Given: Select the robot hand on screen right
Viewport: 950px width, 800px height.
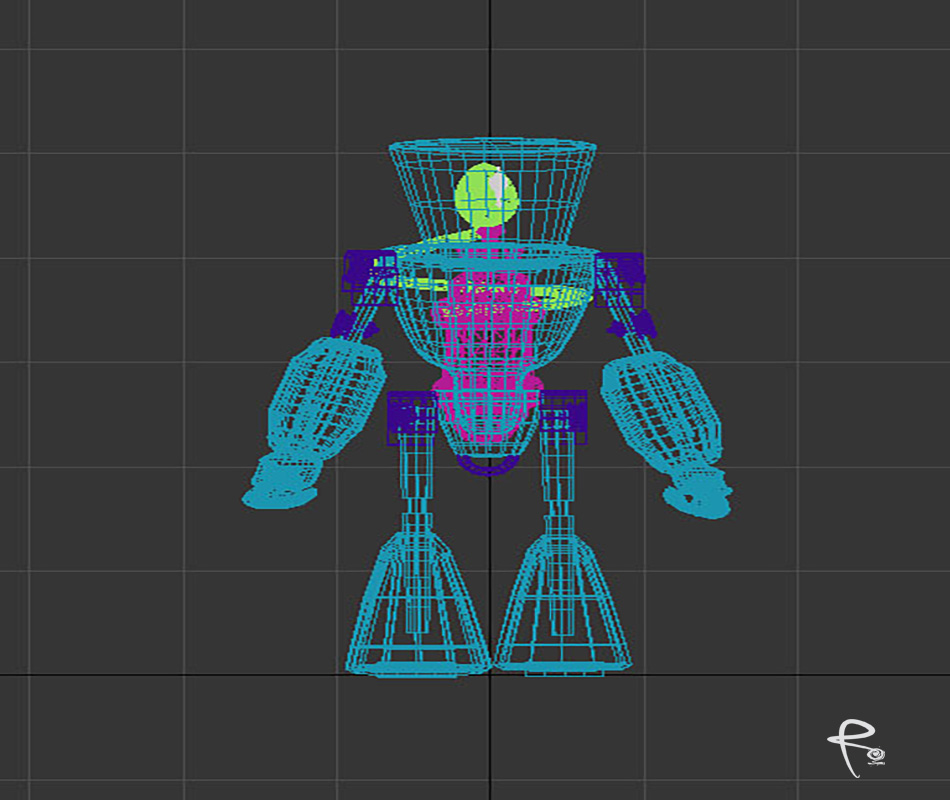Looking at the screenshot, I should pyautogui.click(x=698, y=489).
